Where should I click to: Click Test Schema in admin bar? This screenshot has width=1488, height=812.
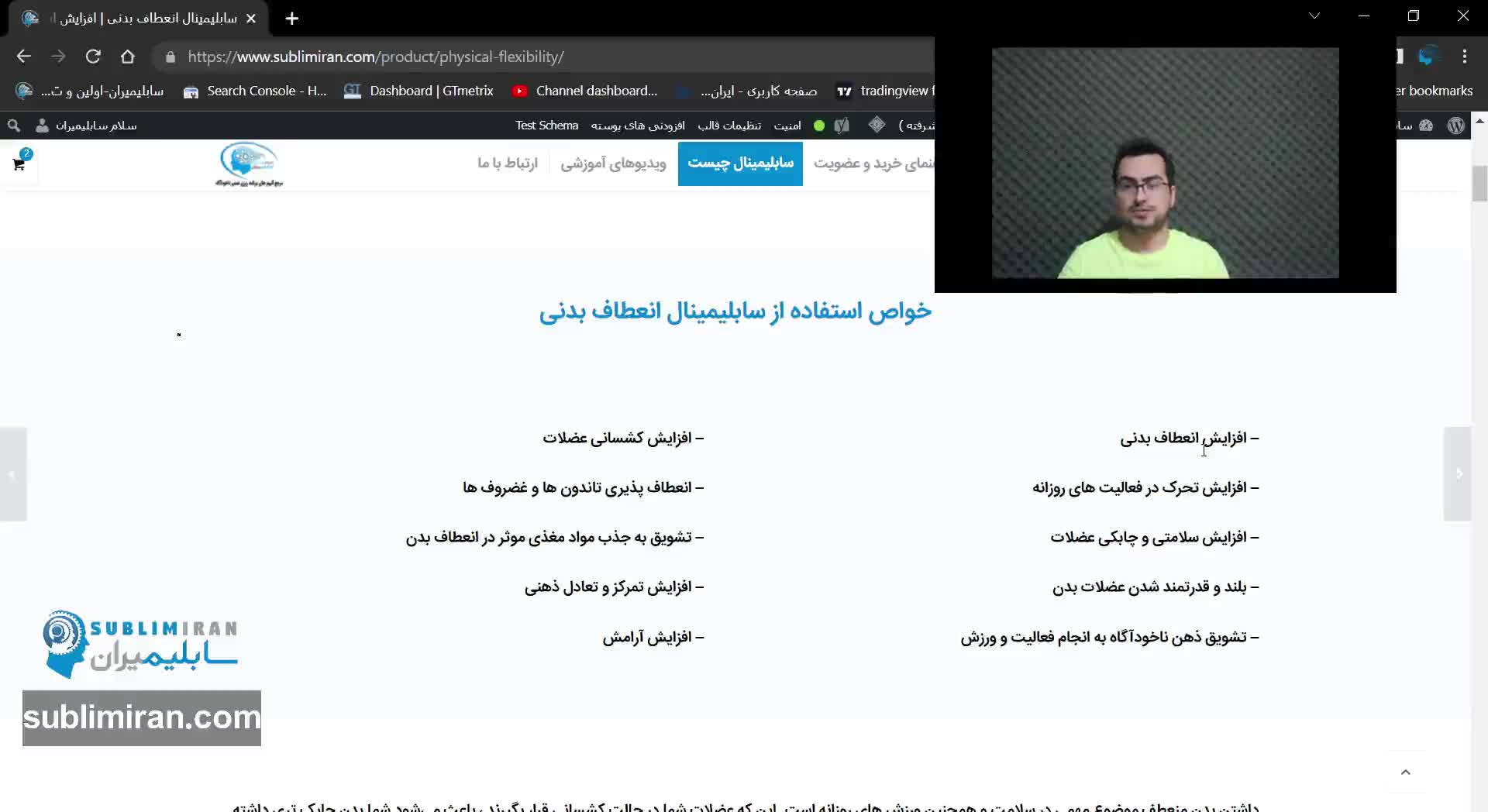(546, 126)
